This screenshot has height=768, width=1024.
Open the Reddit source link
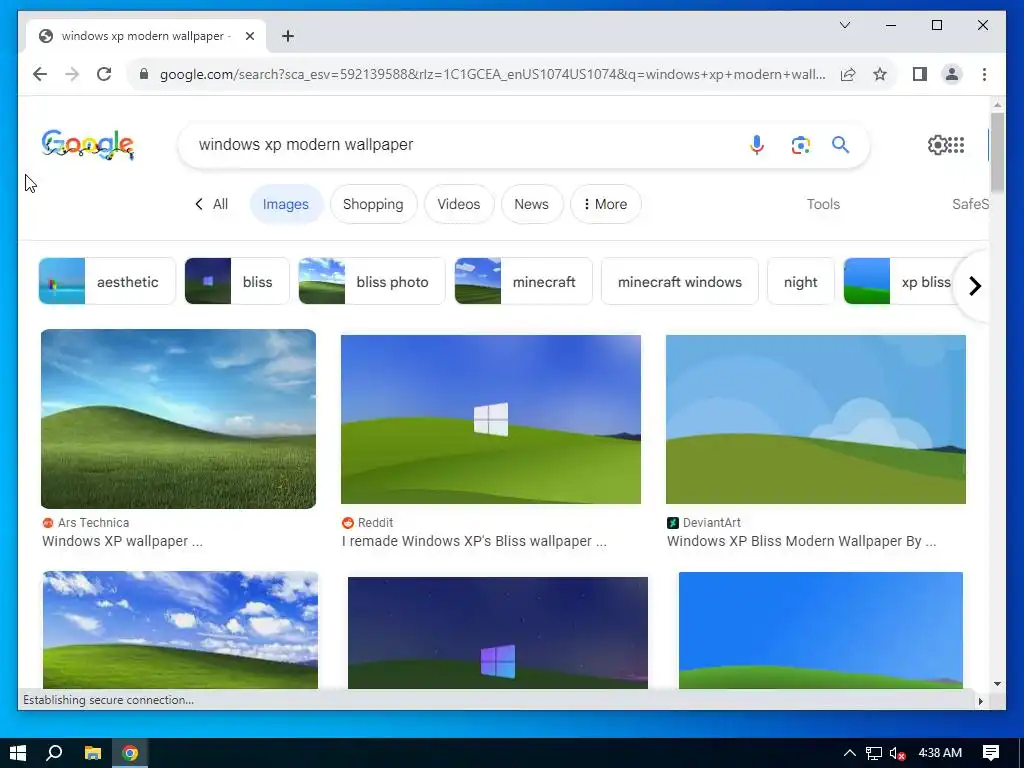coord(368,522)
